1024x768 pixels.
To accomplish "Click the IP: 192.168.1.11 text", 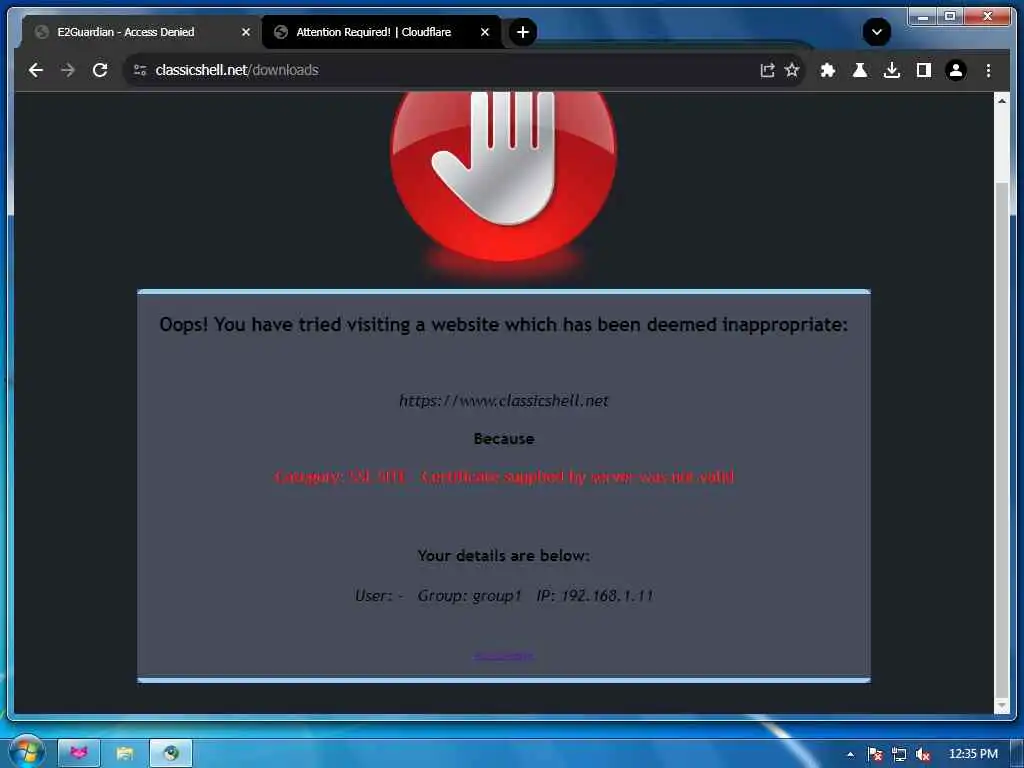I will (x=594, y=596).
